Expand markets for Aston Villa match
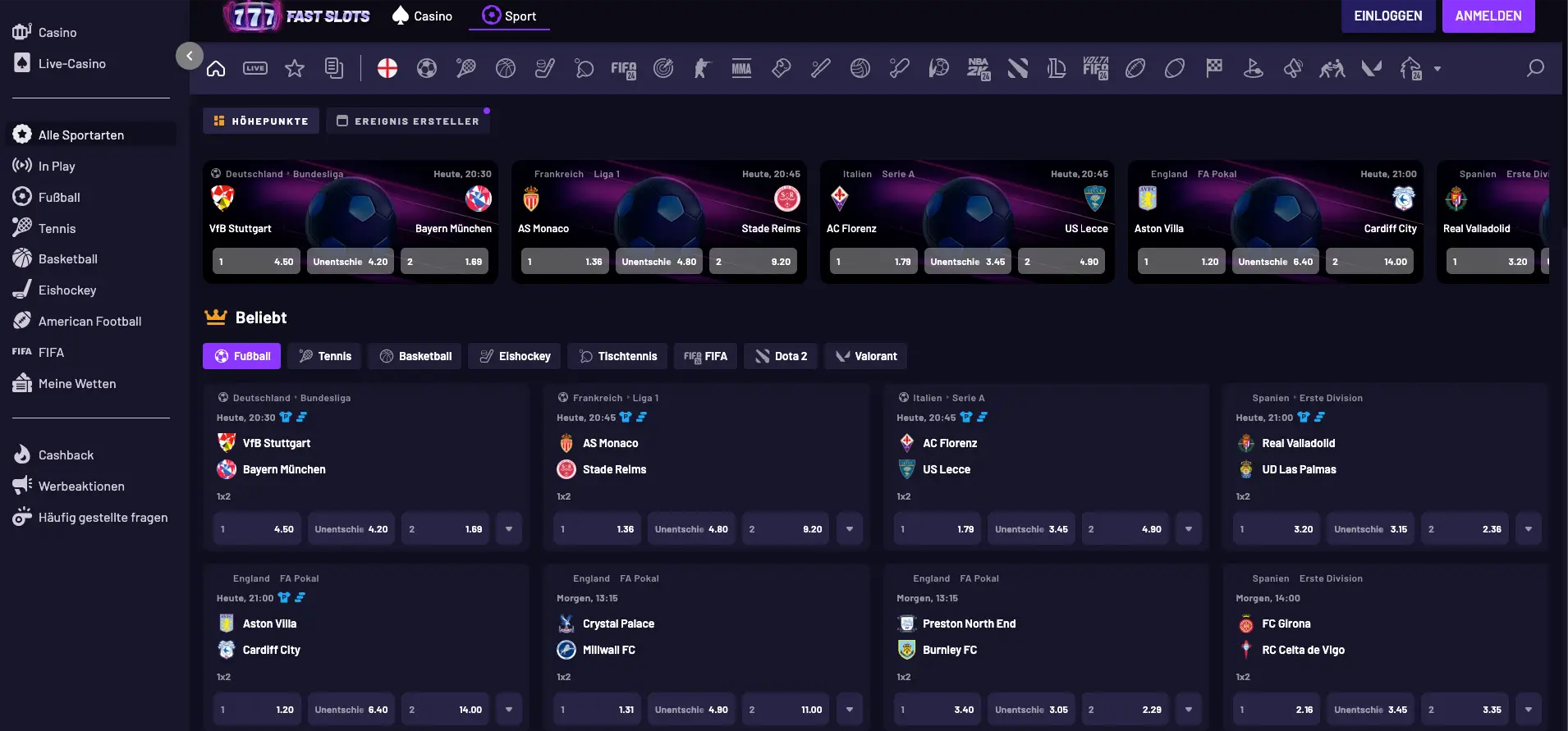Screen dimensions: 1568x731 pyautogui.click(x=509, y=710)
